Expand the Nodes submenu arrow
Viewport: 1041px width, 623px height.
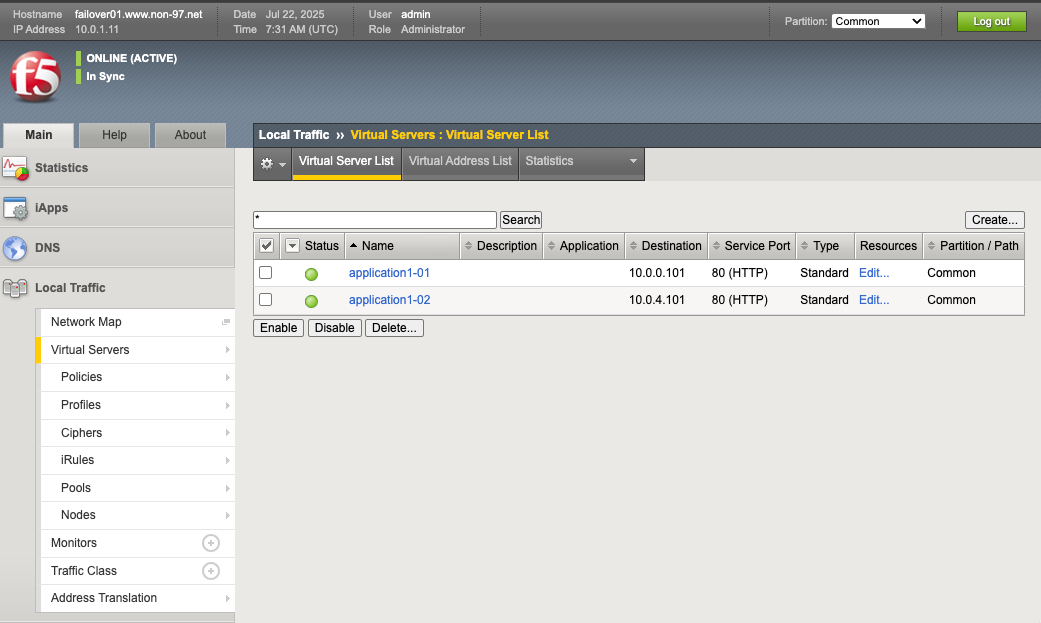227,515
